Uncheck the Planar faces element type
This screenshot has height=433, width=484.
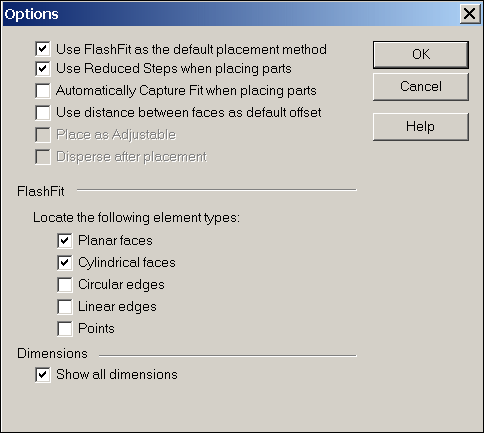pyautogui.click(x=65, y=240)
